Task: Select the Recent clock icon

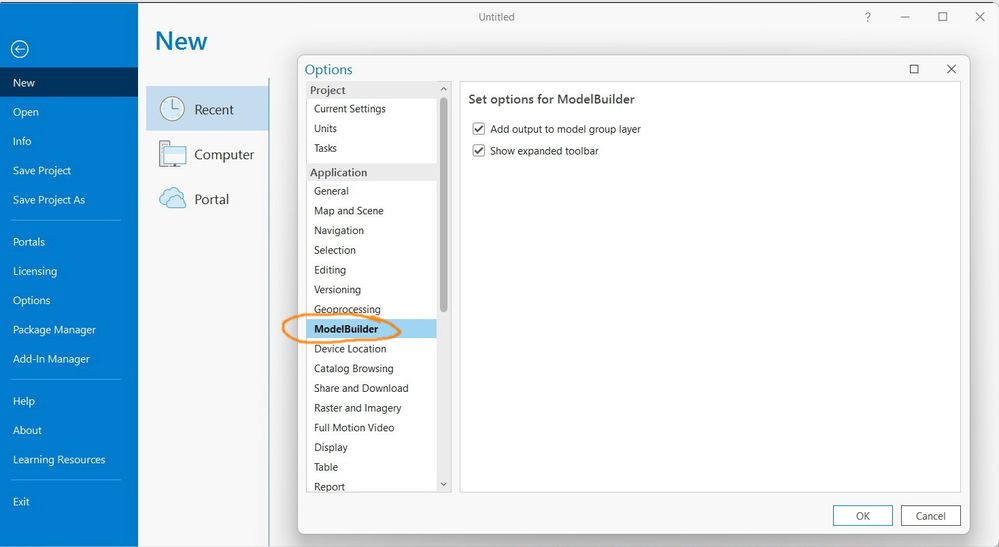Action: point(172,109)
